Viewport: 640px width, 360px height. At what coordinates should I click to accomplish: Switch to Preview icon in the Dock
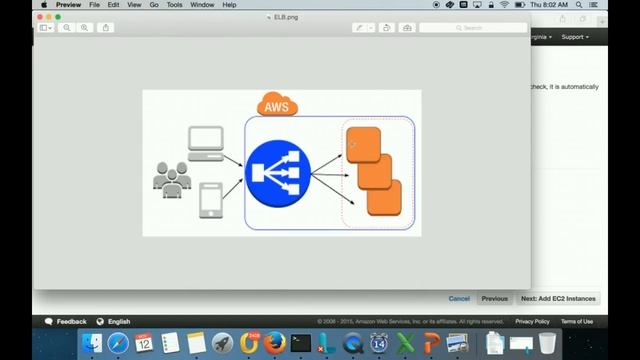click(457, 343)
